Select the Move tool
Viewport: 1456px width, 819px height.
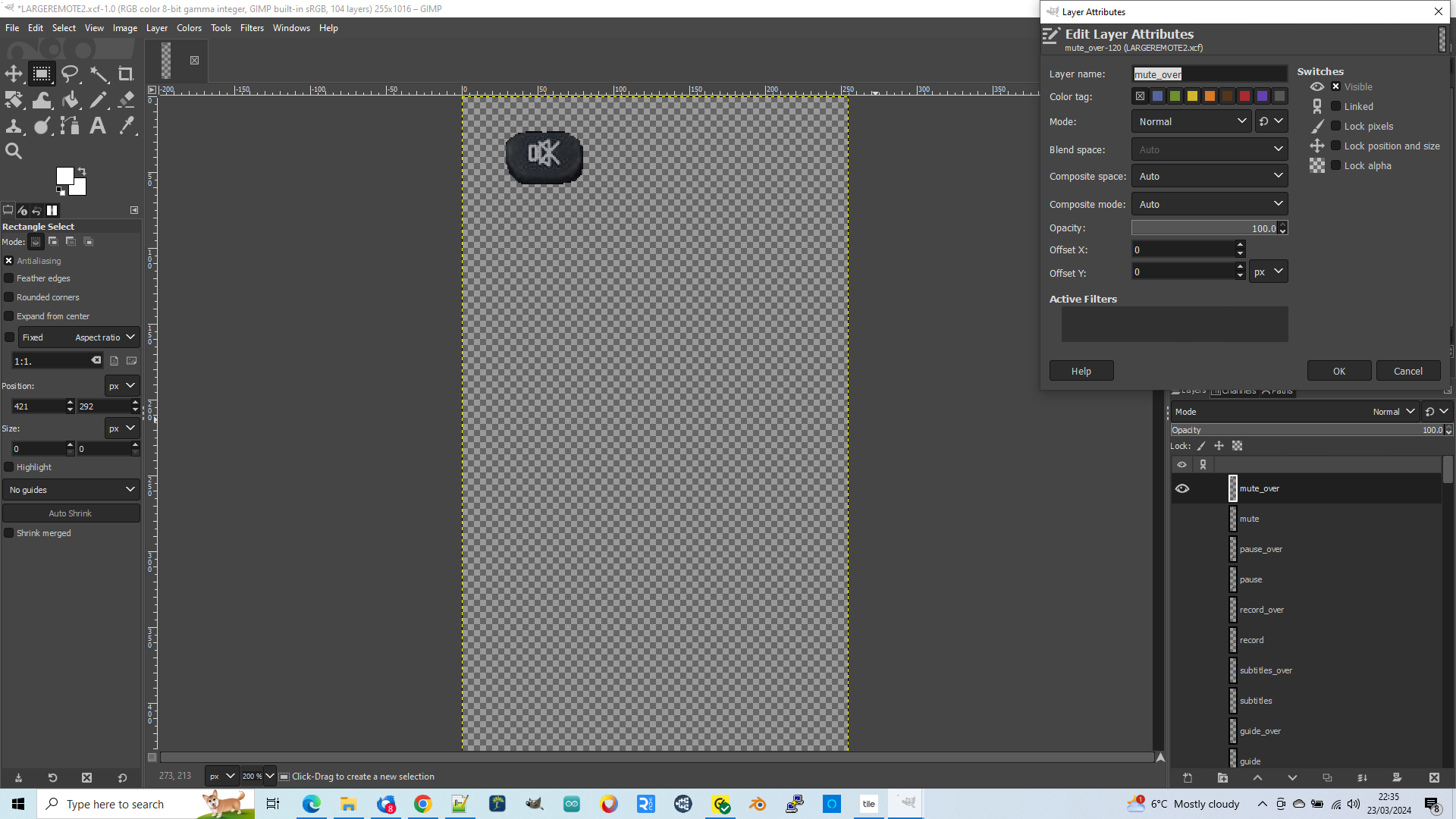pos(14,74)
